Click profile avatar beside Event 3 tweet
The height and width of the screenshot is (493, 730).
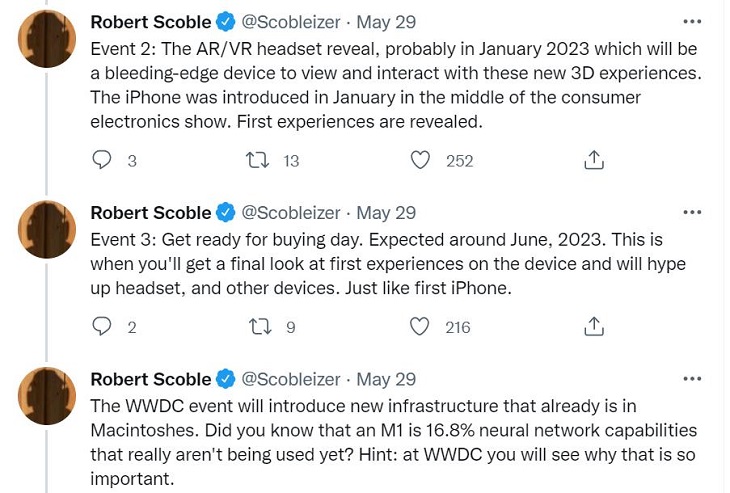tap(47, 230)
